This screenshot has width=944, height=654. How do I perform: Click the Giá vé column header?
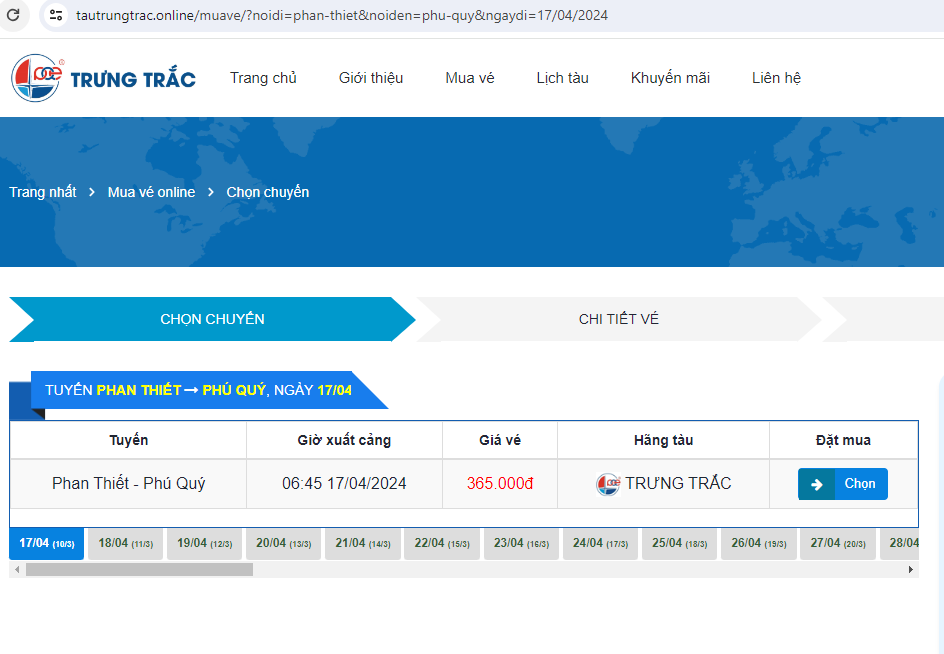[500, 440]
